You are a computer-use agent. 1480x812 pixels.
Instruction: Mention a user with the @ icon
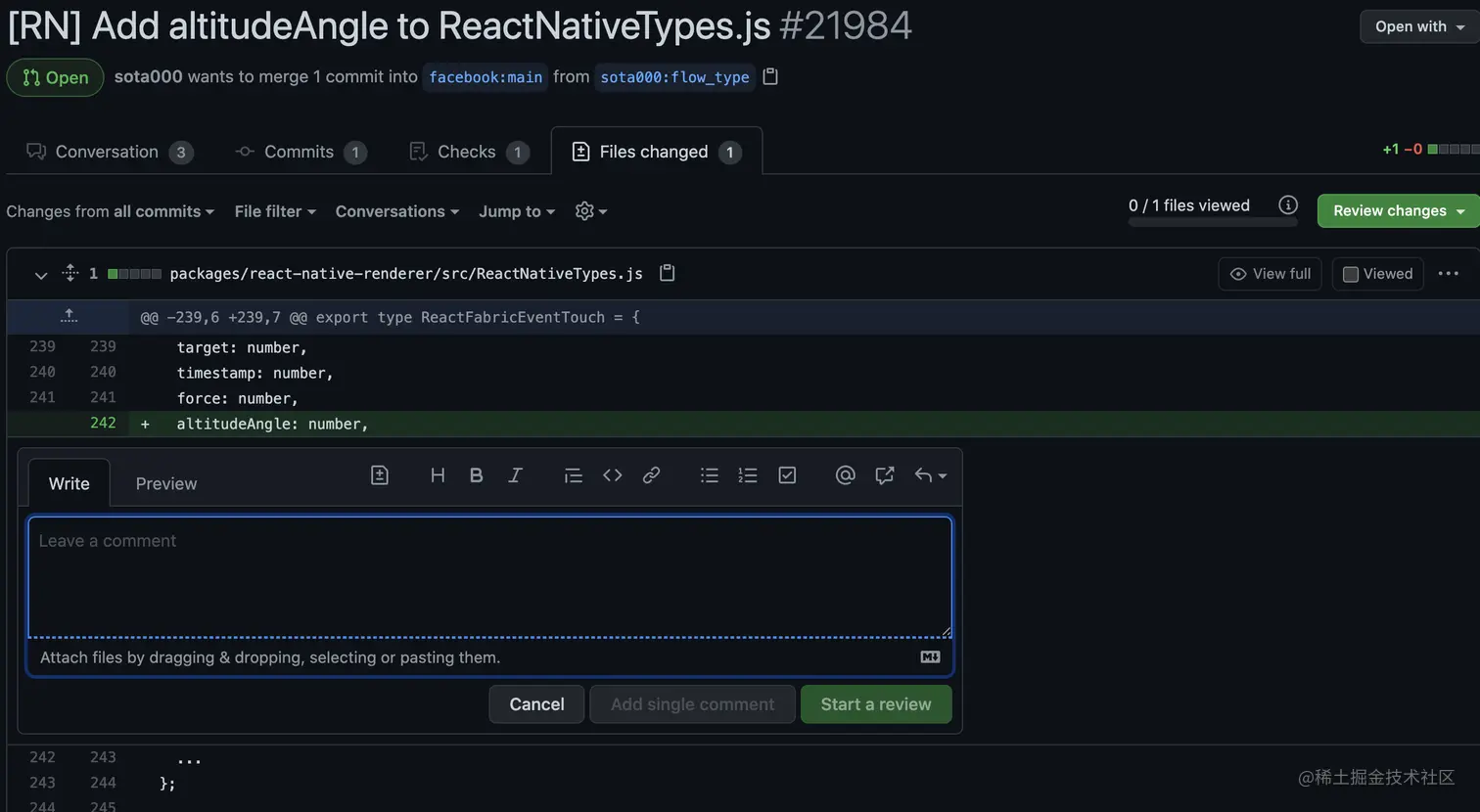846,475
